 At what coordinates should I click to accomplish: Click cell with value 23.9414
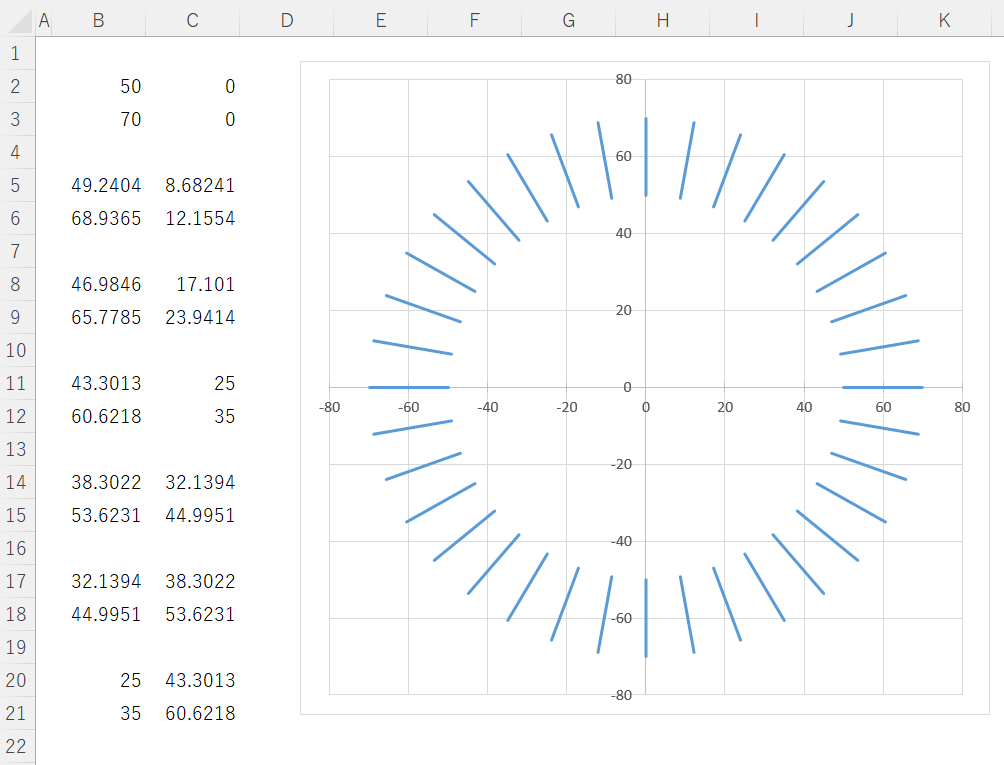pos(192,318)
